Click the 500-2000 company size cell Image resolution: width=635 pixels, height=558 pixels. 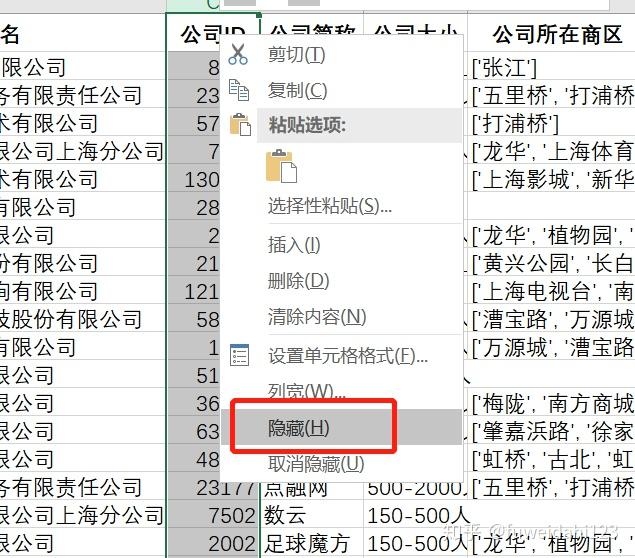pos(416,489)
